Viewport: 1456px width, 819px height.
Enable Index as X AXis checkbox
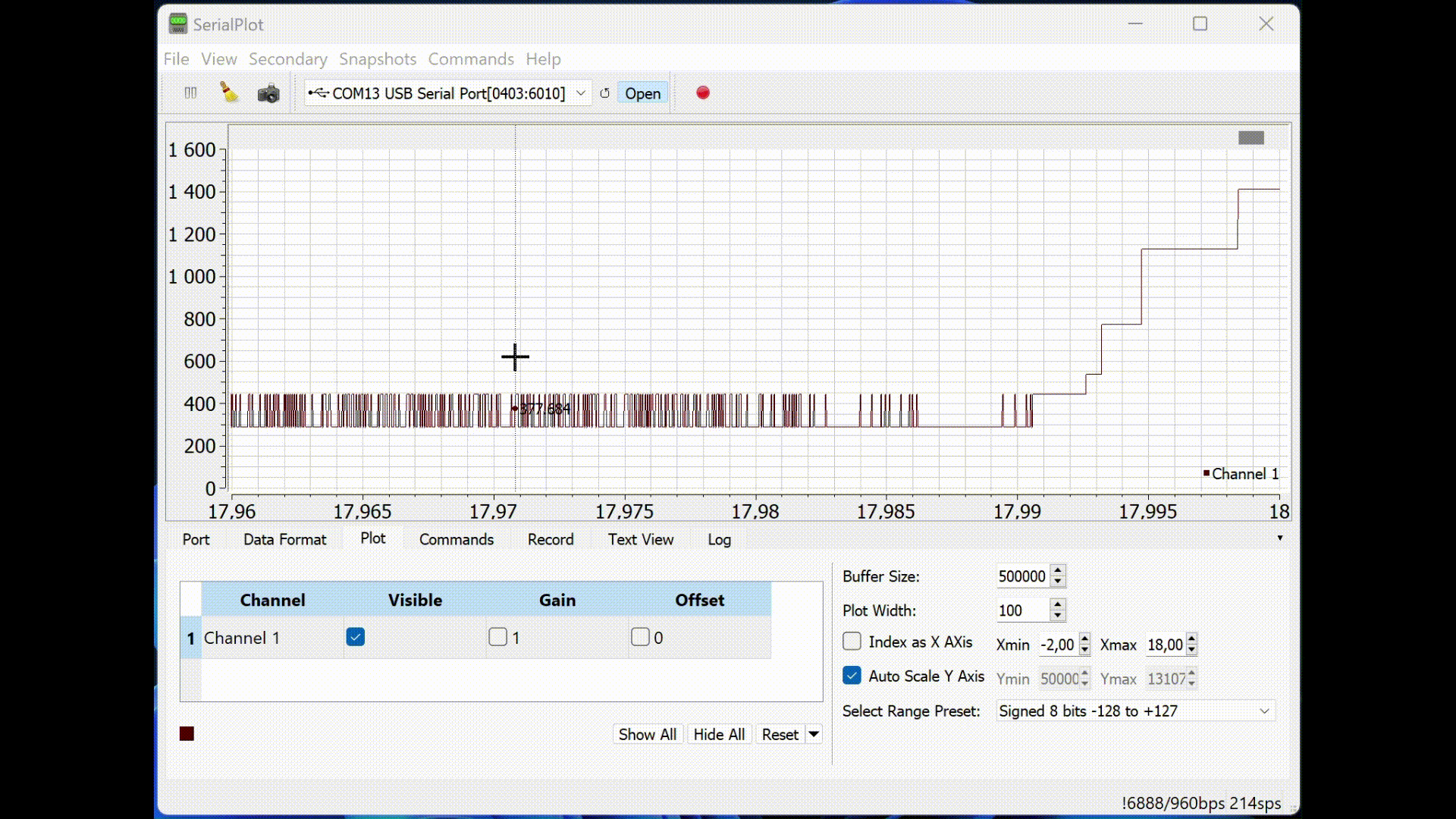coord(852,642)
